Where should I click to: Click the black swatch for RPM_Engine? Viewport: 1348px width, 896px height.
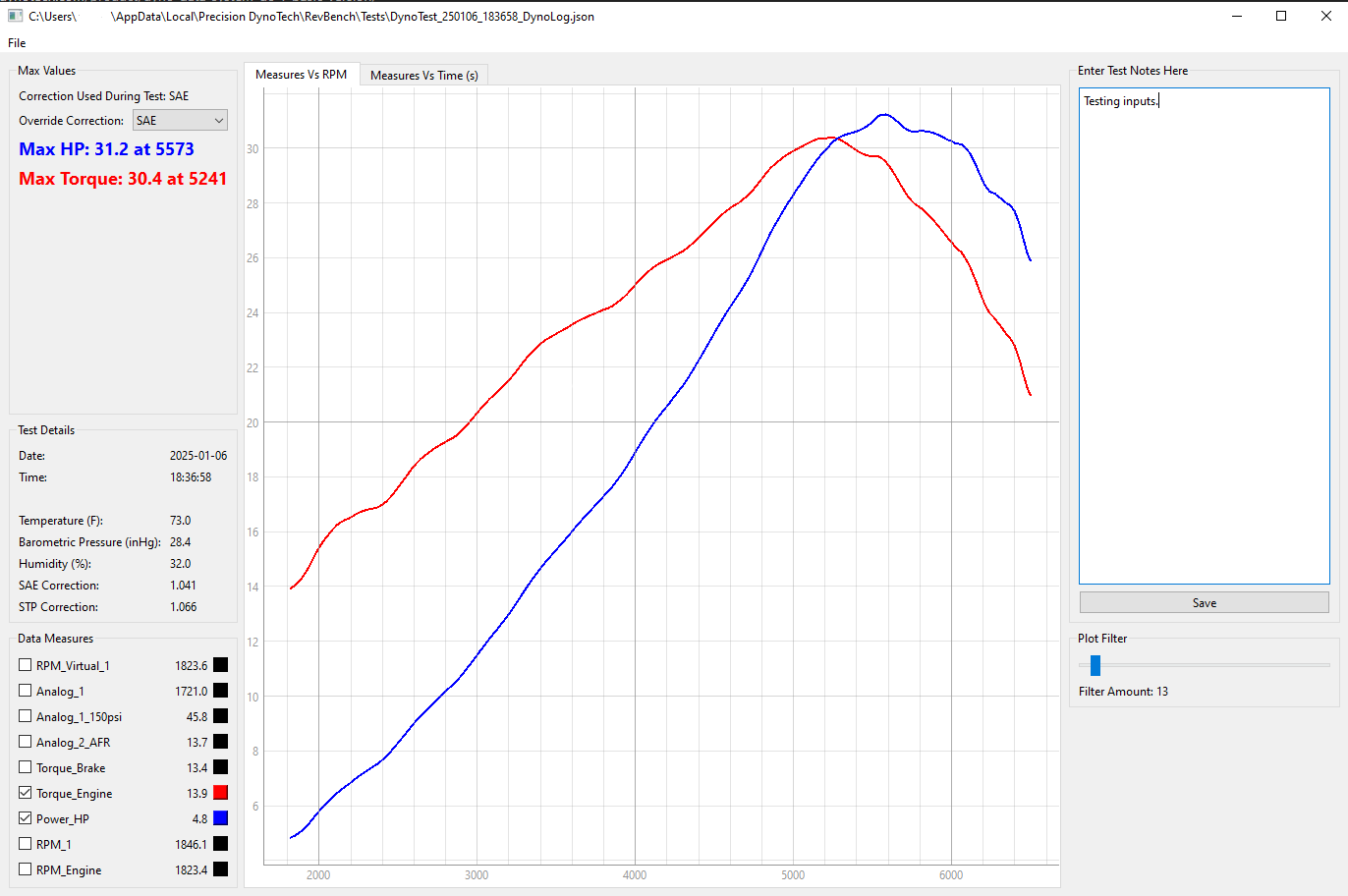tap(221, 869)
